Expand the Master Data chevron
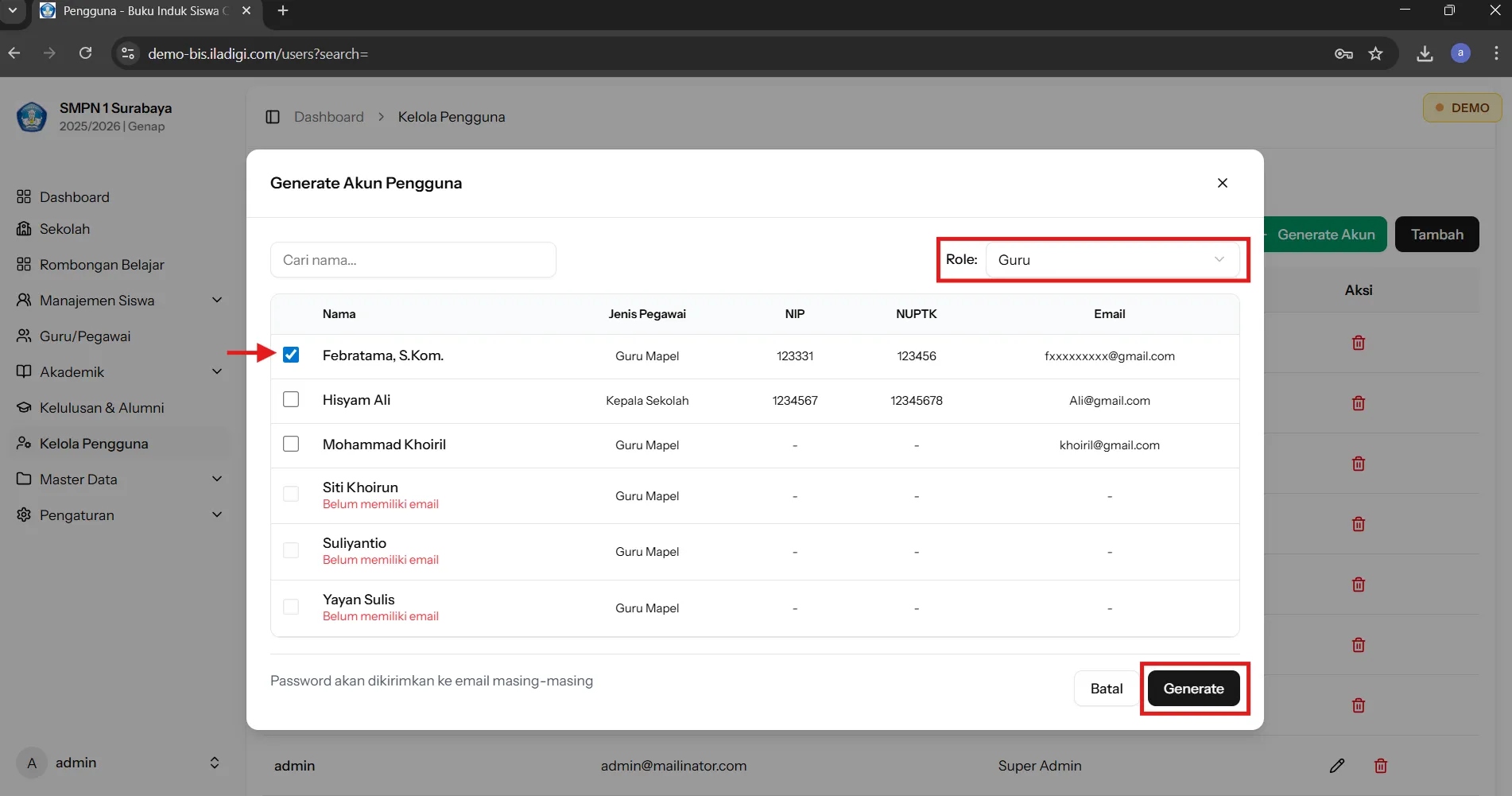Screen dimensions: 1512x796 (x=217, y=479)
